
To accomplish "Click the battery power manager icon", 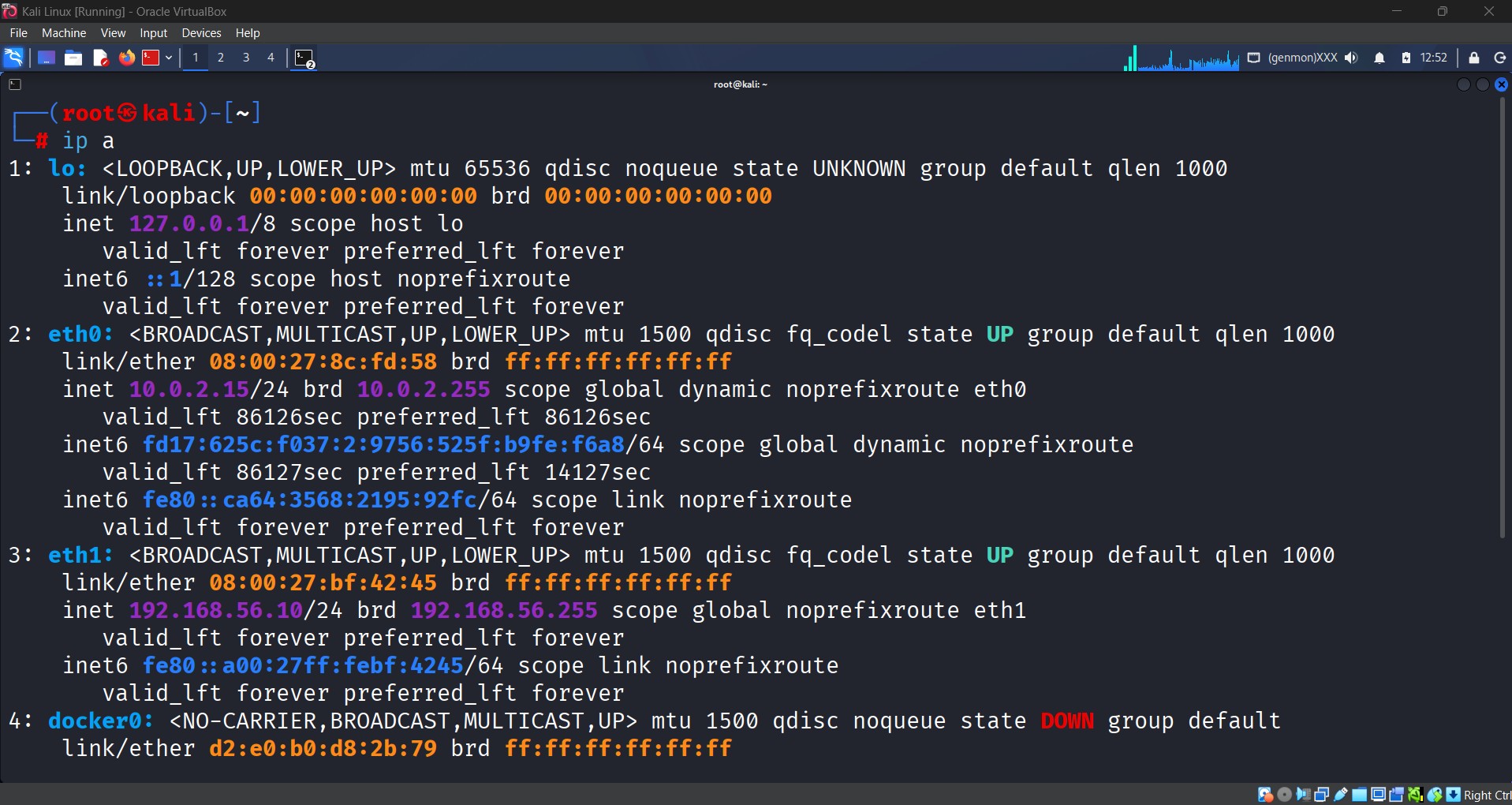I will [x=1406, y=58].
